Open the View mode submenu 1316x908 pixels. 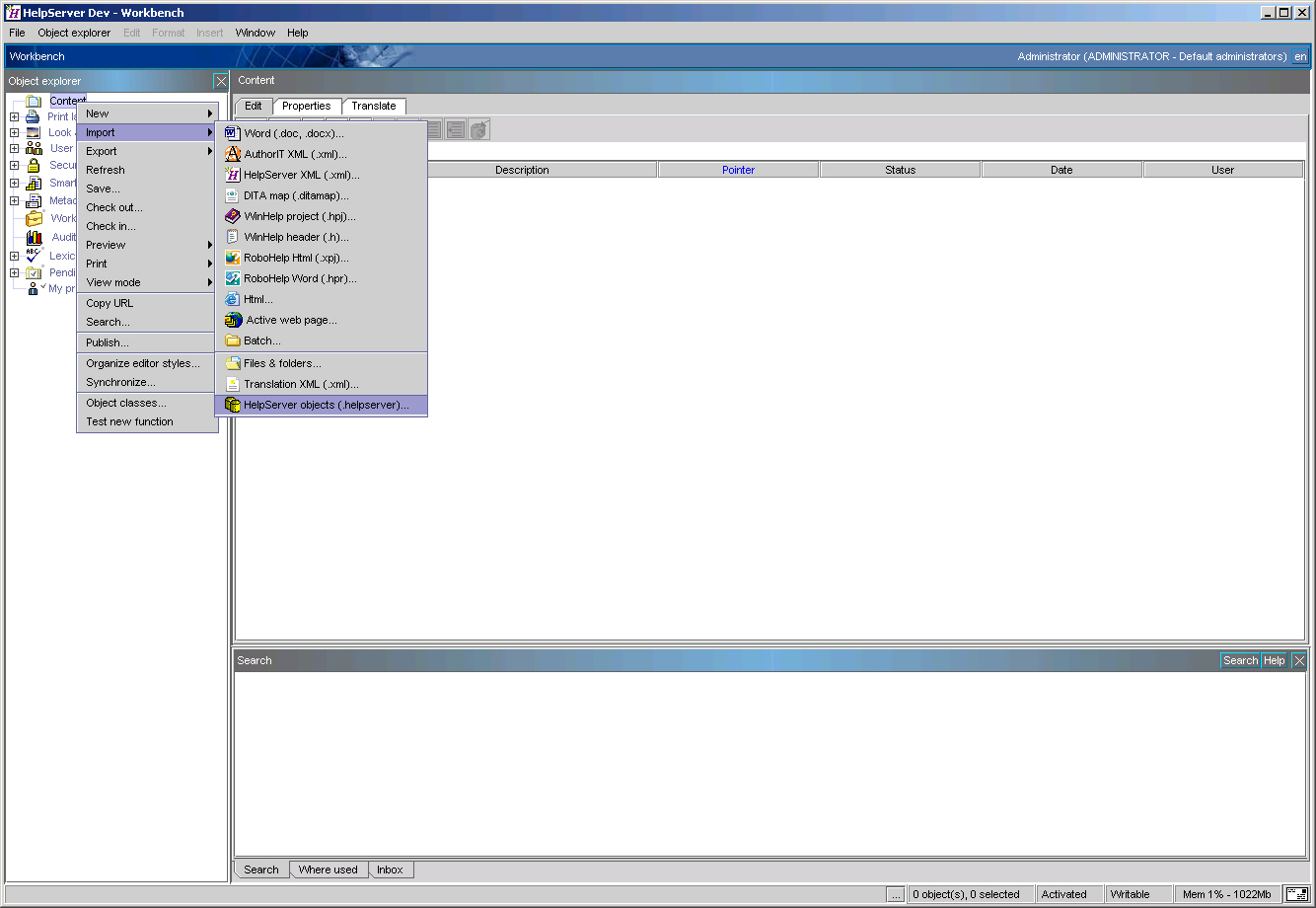click(147, 282)
